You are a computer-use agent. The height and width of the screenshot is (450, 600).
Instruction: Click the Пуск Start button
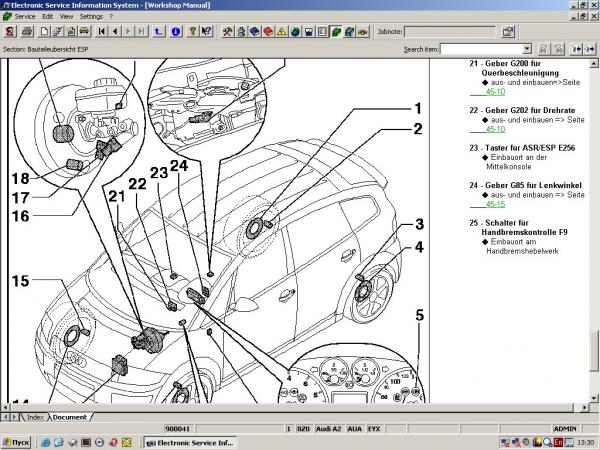(x=16, y=443)
